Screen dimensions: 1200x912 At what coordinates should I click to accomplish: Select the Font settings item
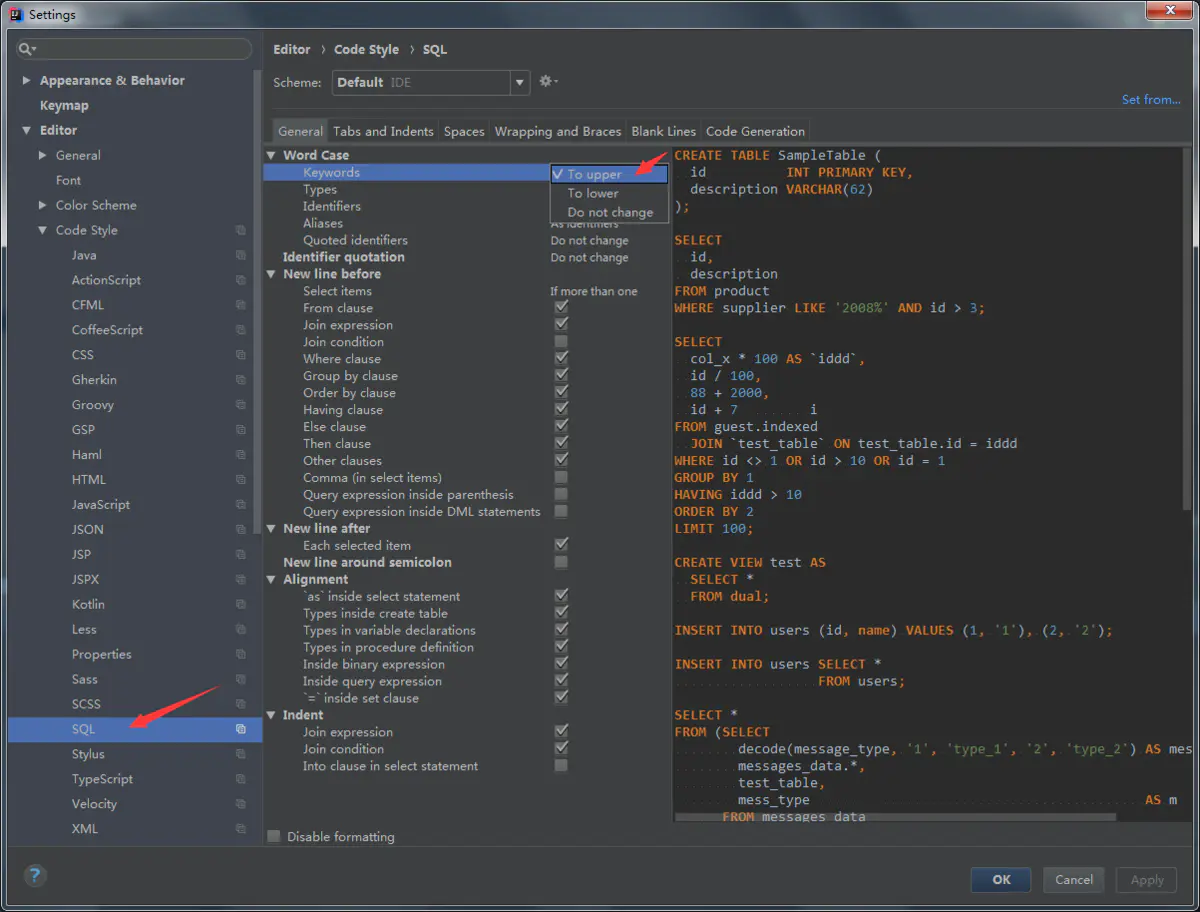click(x=69, y=180)
